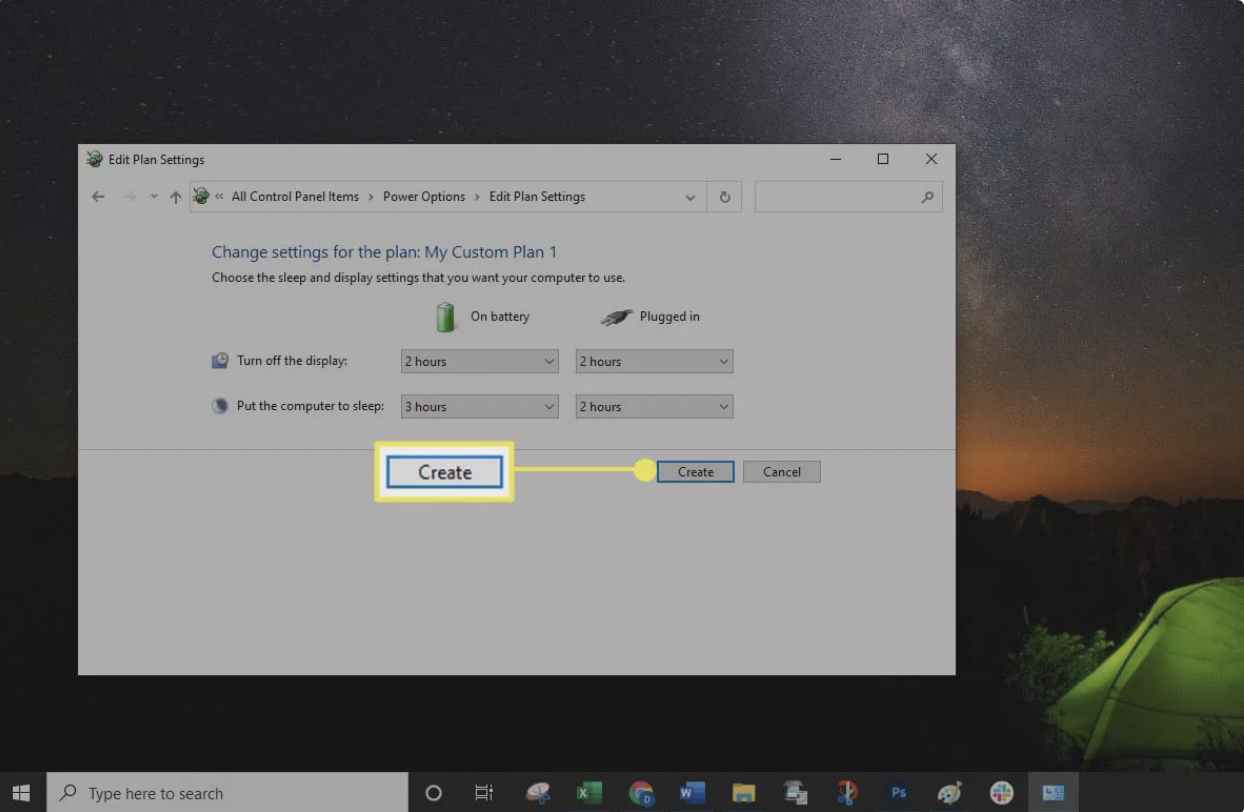Open Cortana from the taskbar circle
The height and width of the screenshot is (812, 1244).
click(434, 793)
